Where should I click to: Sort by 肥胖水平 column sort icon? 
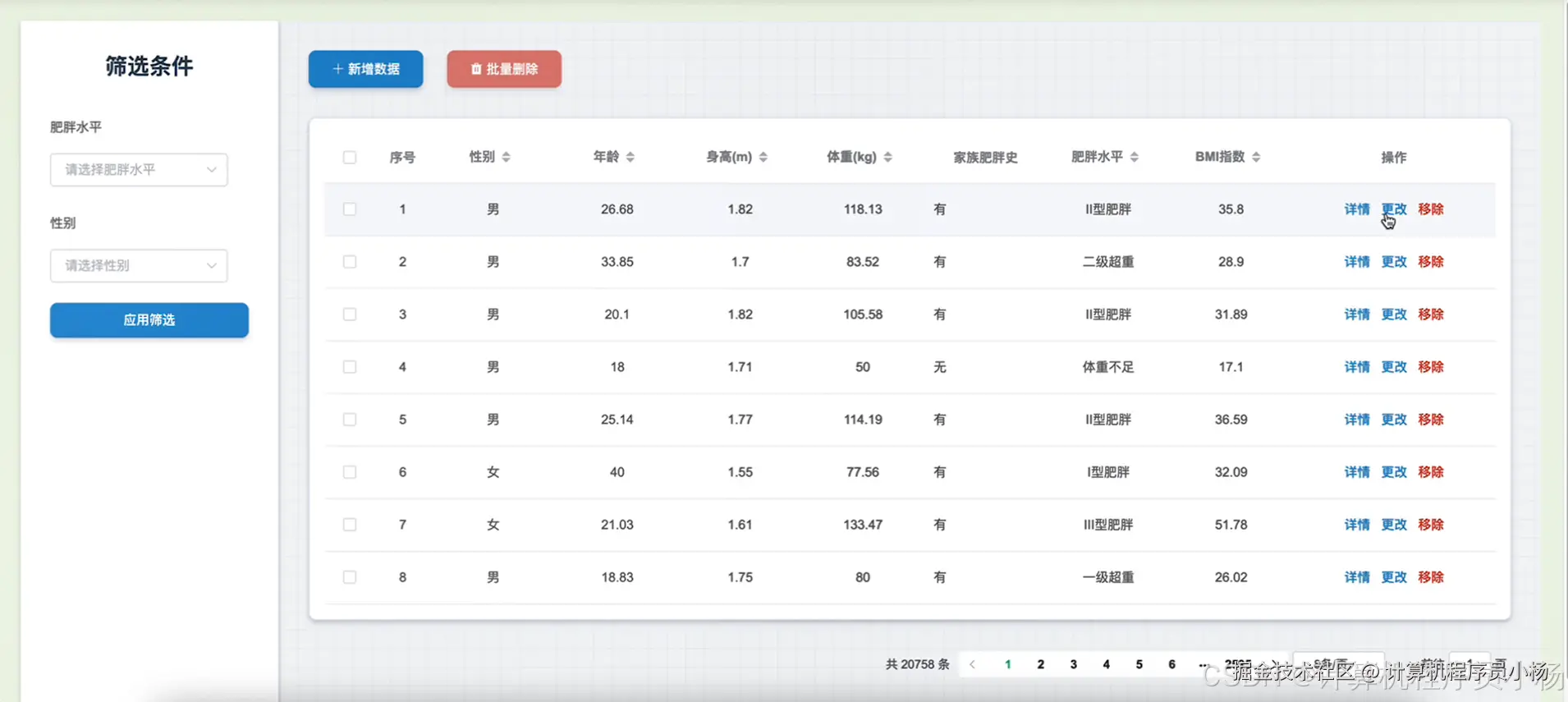[1135, 157]
